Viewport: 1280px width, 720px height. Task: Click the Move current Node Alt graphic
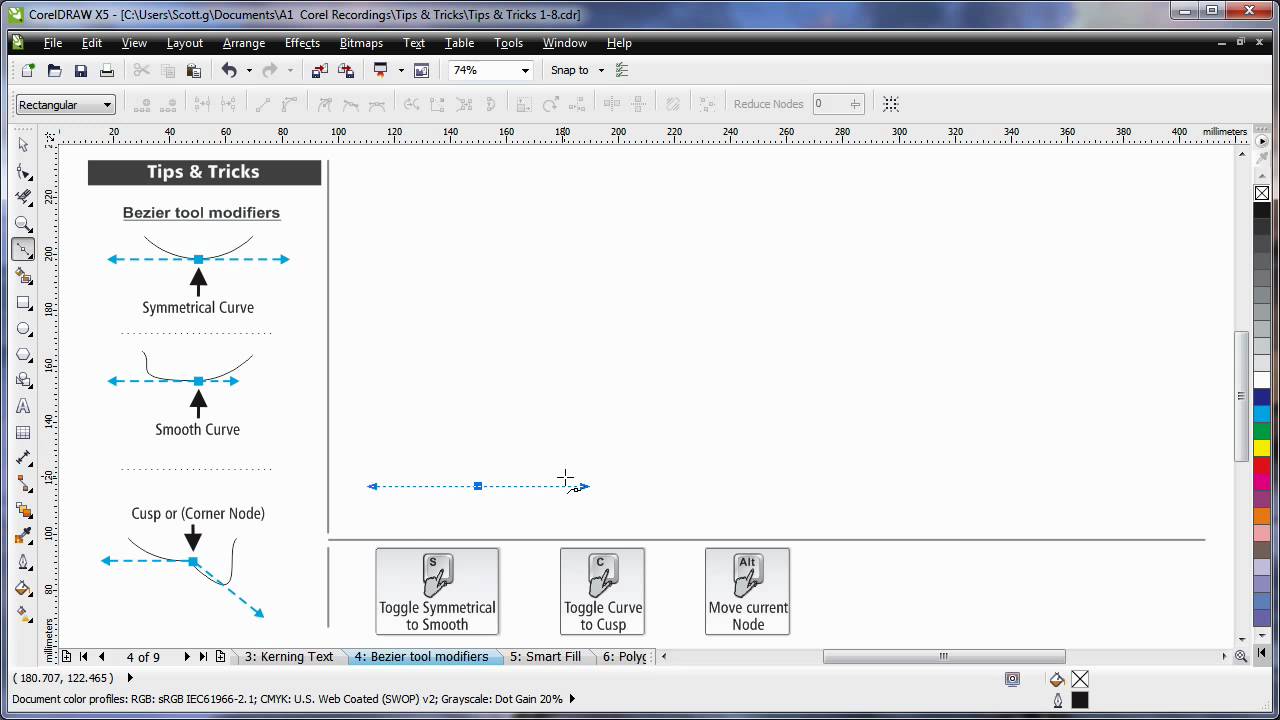tap(747, 591)
